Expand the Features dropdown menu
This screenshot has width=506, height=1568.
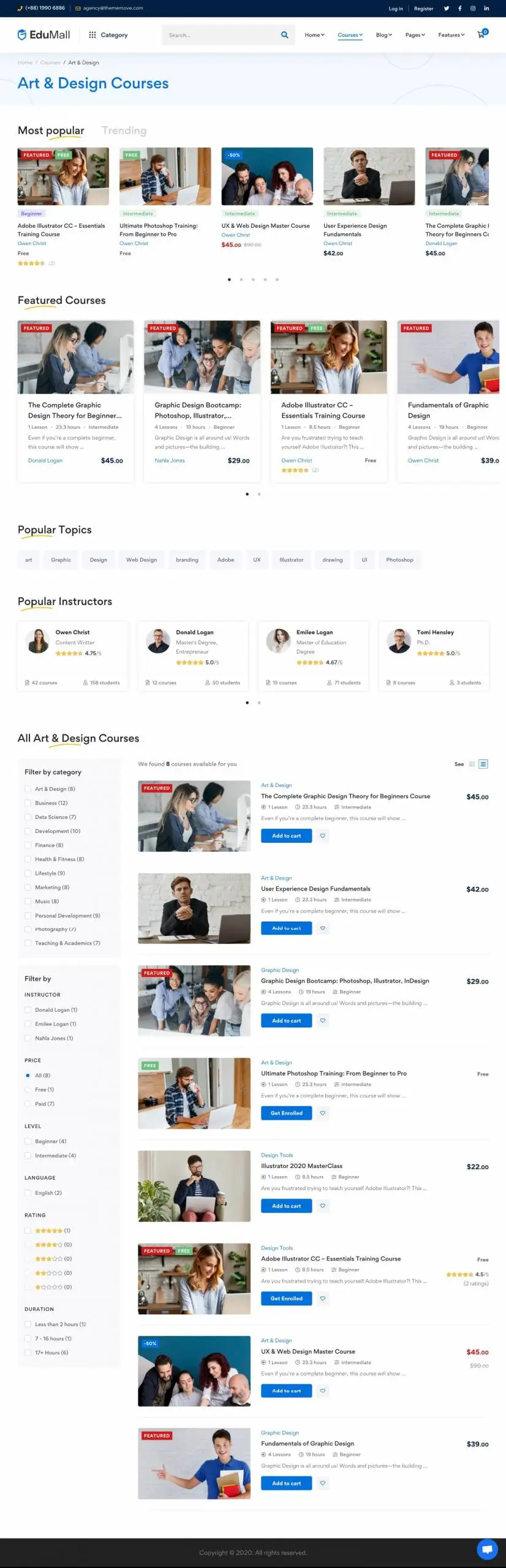pyautogui.click(x=451, y=35)
